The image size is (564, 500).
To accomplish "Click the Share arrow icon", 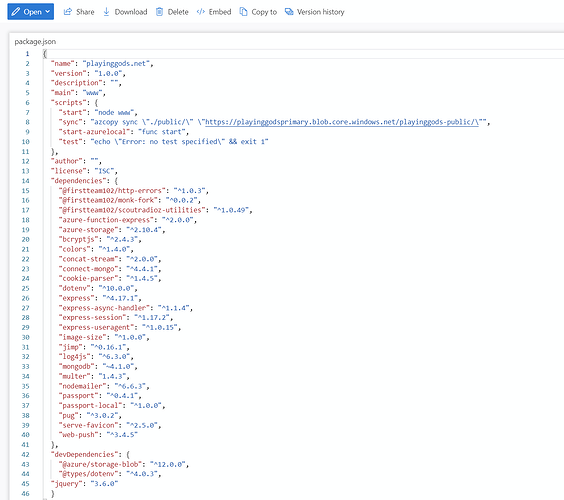I will pos(68,12).
